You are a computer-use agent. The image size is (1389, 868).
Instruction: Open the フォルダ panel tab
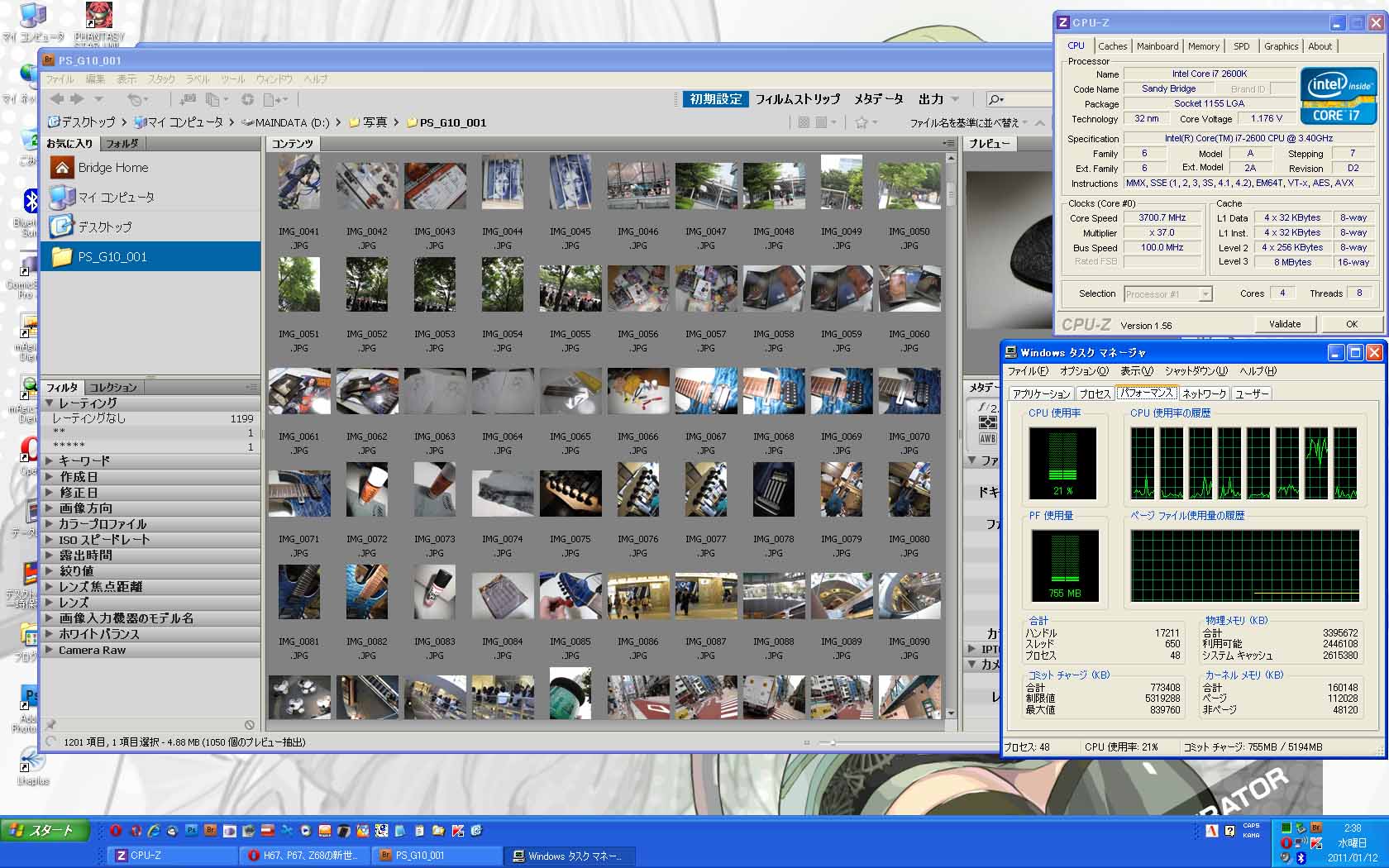pyautogui.click(x=122, y=144)
